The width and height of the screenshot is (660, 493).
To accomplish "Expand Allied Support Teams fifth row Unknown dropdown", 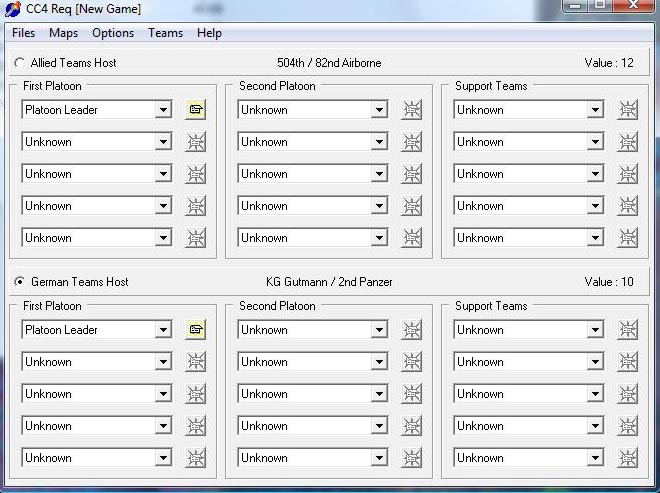I will 595,238.
